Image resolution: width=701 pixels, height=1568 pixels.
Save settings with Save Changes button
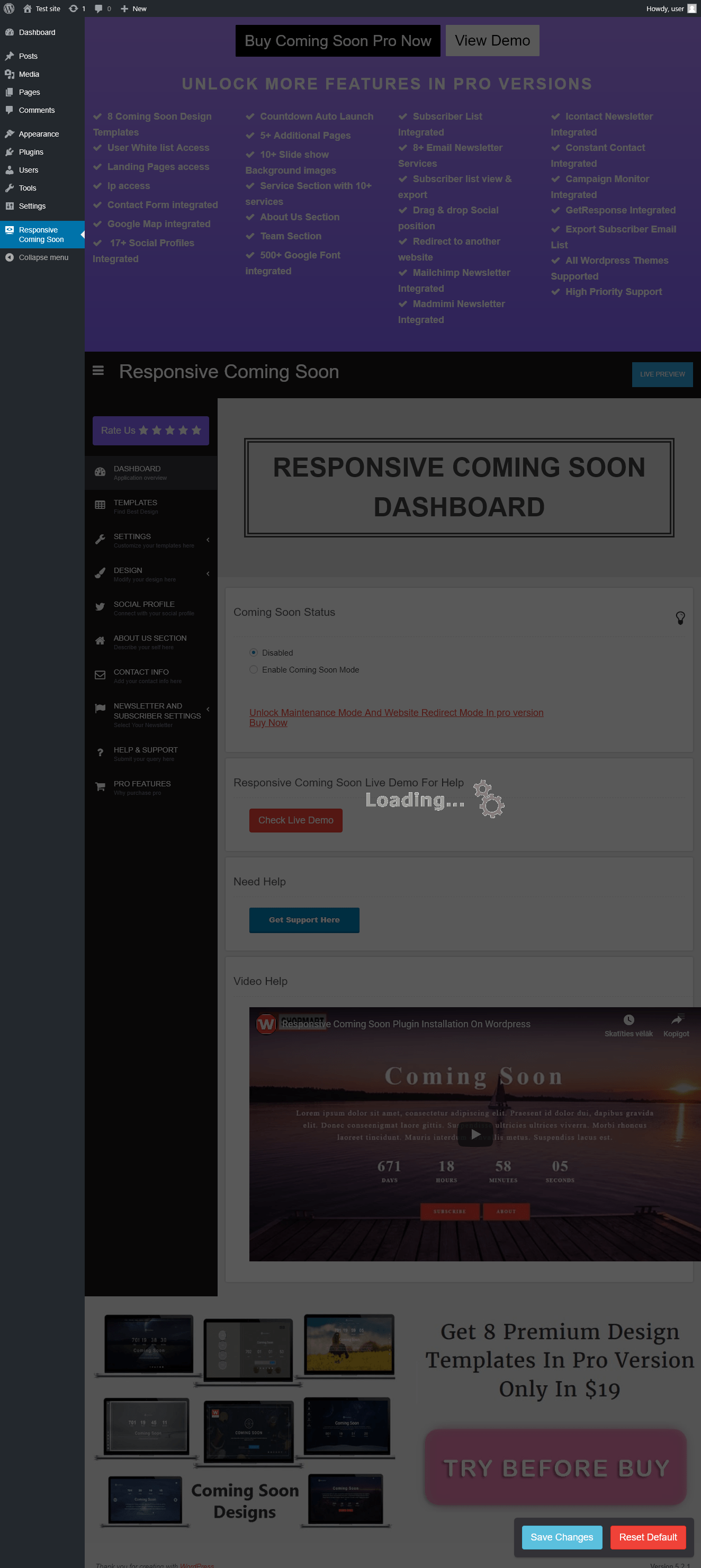coord(562,1537)
